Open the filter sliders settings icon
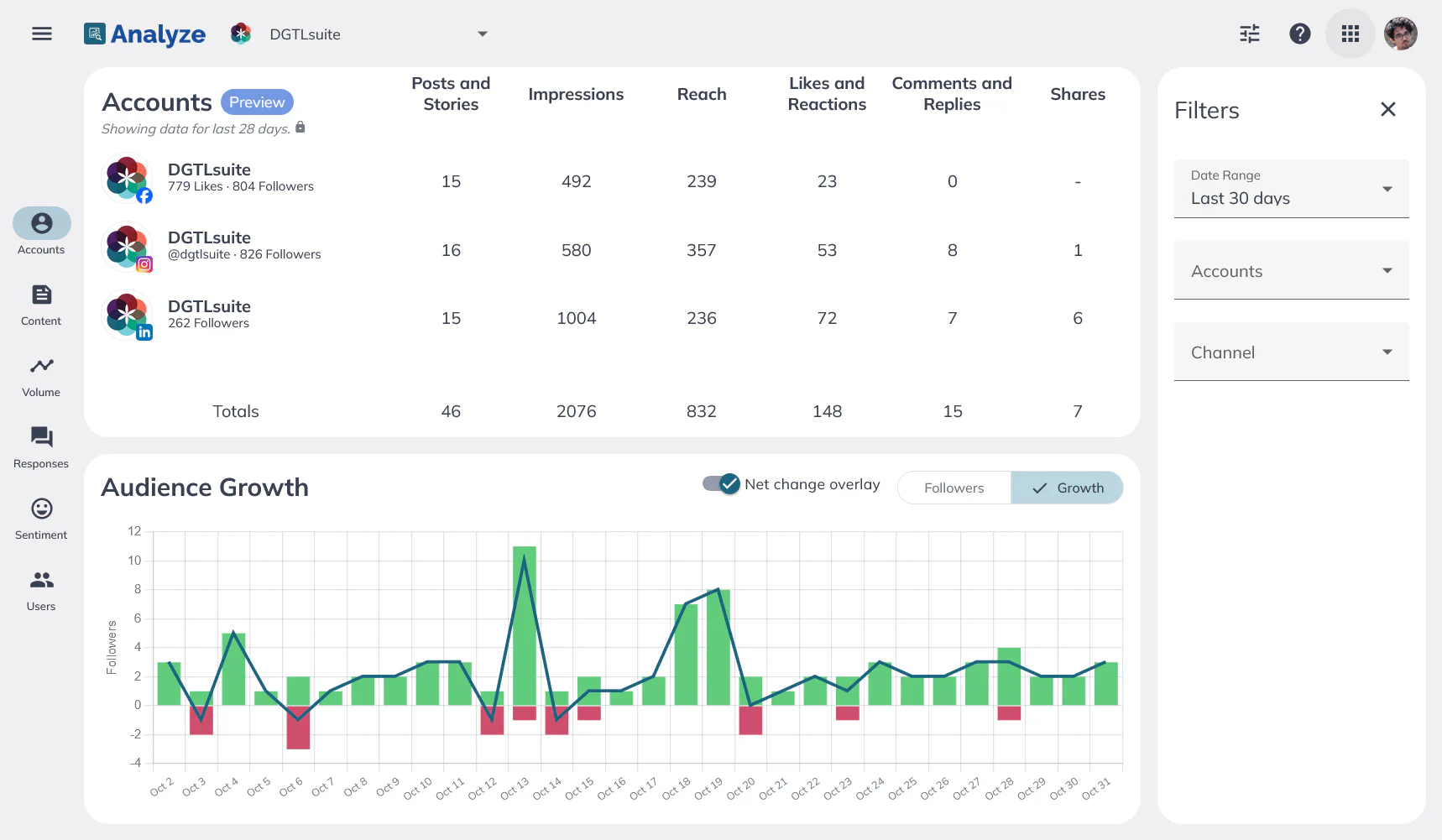1442x840 pixels. [x=1250, y=34]
